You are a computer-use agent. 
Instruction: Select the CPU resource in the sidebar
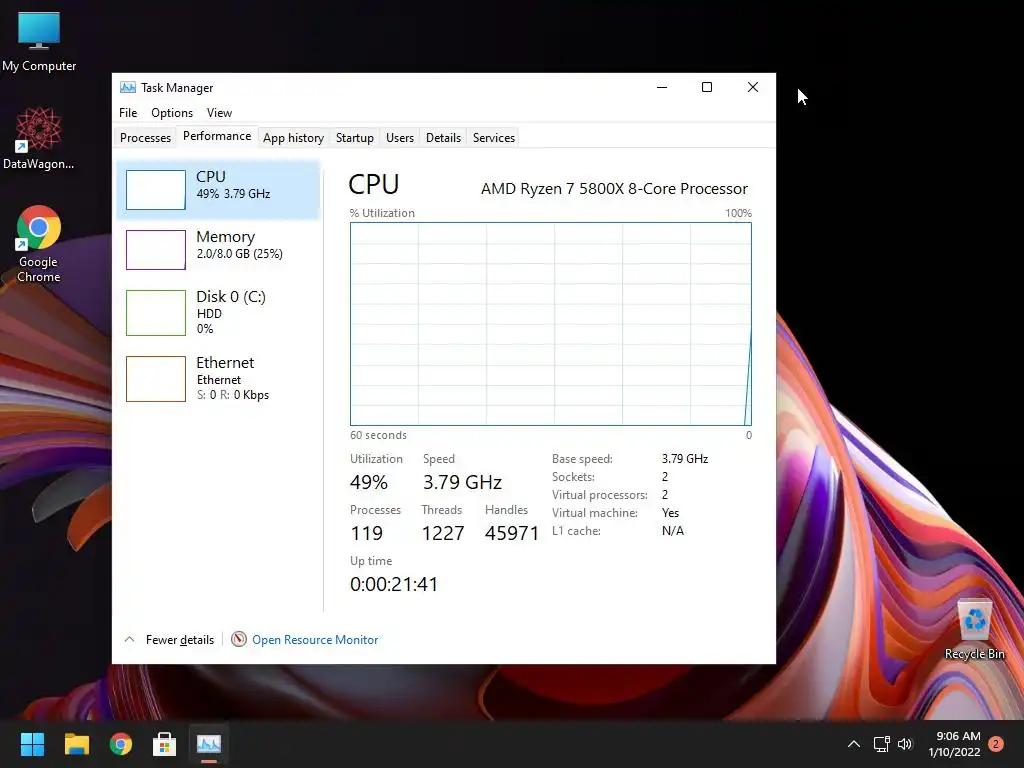(218, 189)
